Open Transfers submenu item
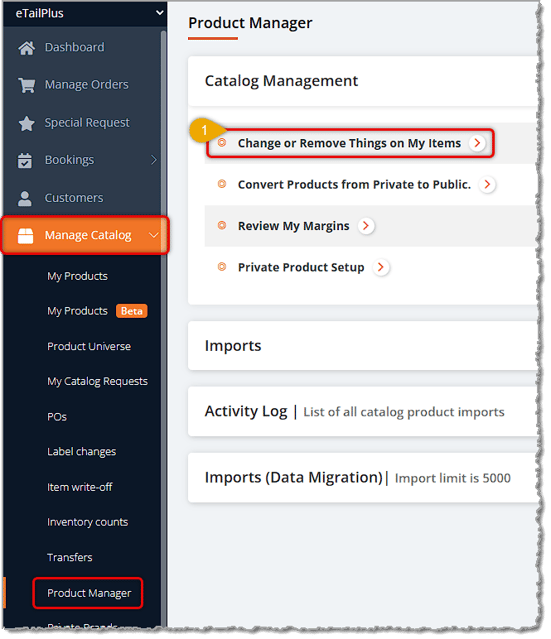551x639 pixels. pos(70,557)
